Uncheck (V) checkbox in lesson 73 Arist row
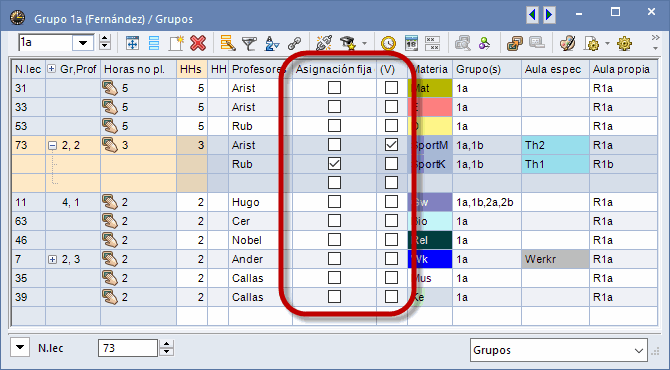 [x=391, y=145]
